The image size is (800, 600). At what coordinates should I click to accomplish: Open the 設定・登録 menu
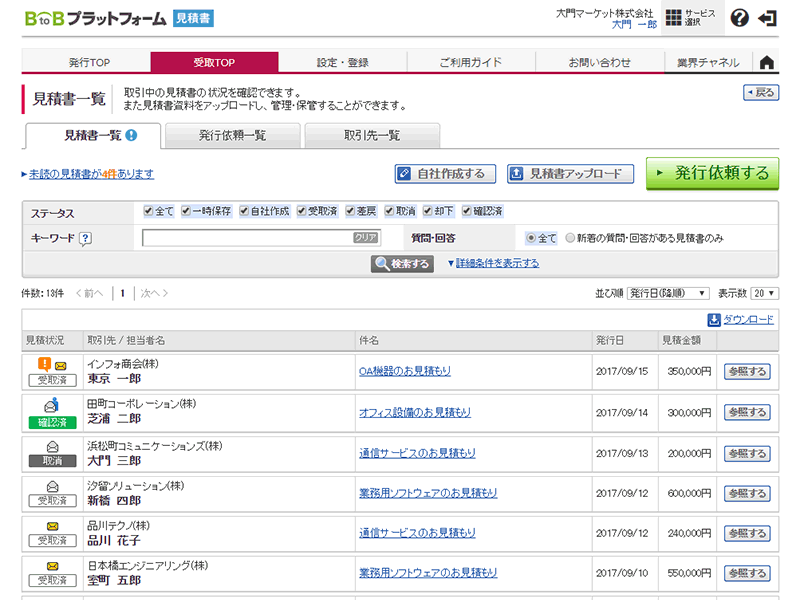pyautogui.click(x=342, y=62)
